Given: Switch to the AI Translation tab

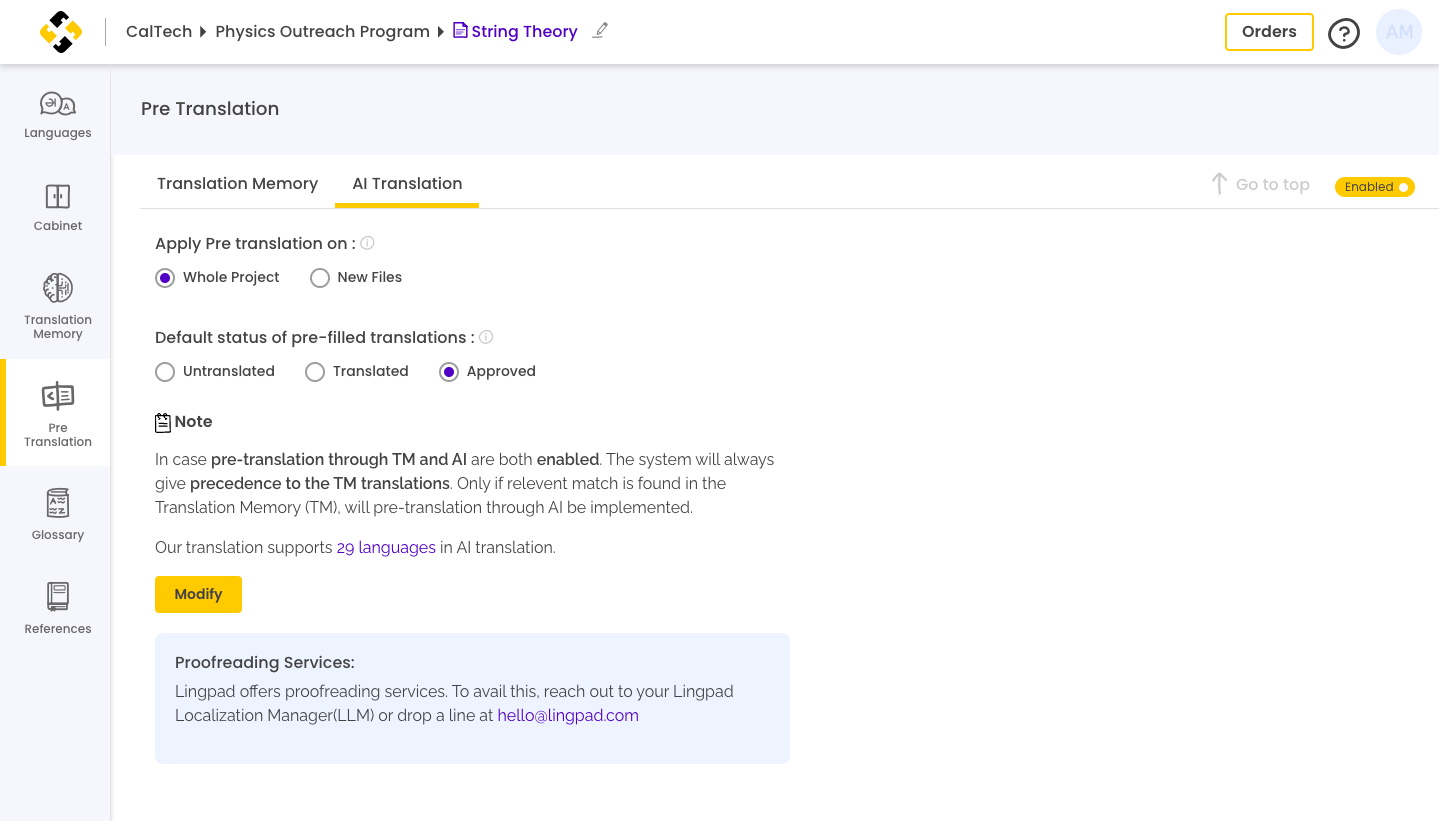Looking at the screenshot, I should (407, 184).
